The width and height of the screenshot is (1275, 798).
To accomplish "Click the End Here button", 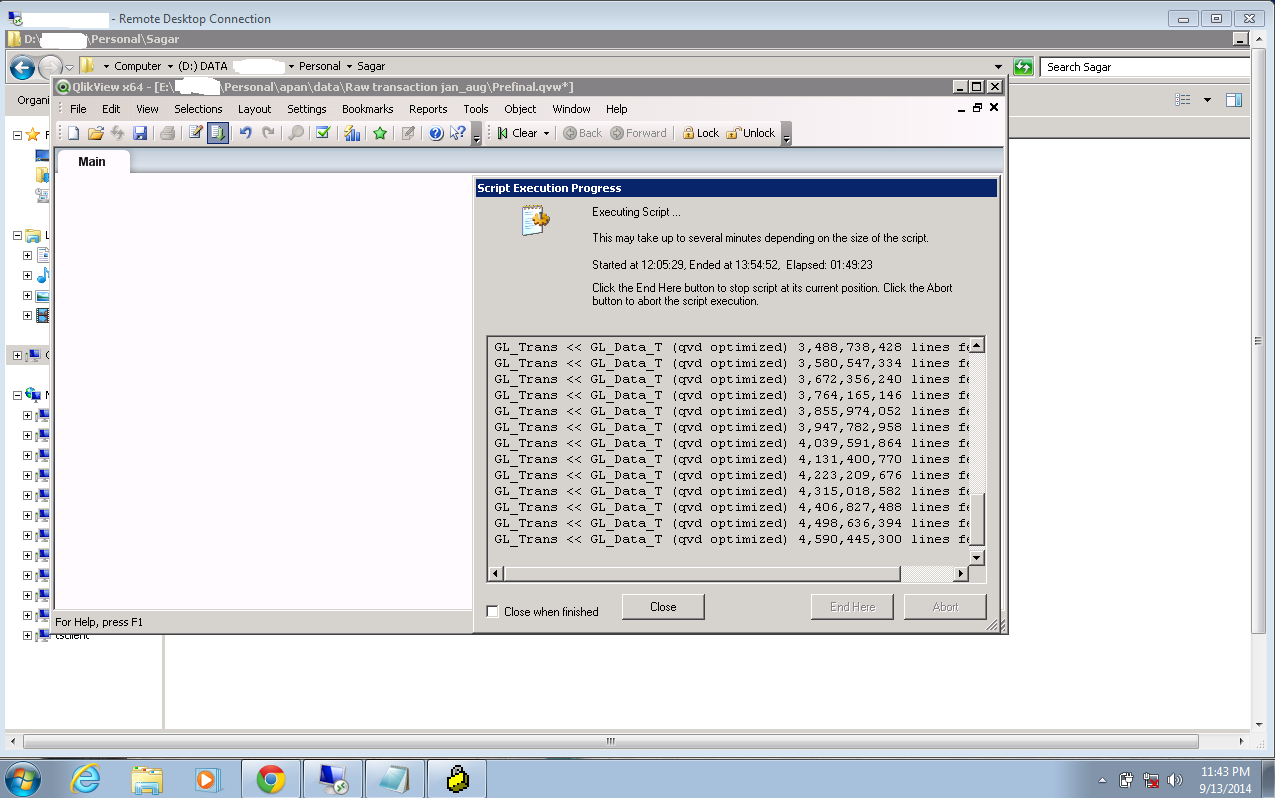I will (852, 607).
